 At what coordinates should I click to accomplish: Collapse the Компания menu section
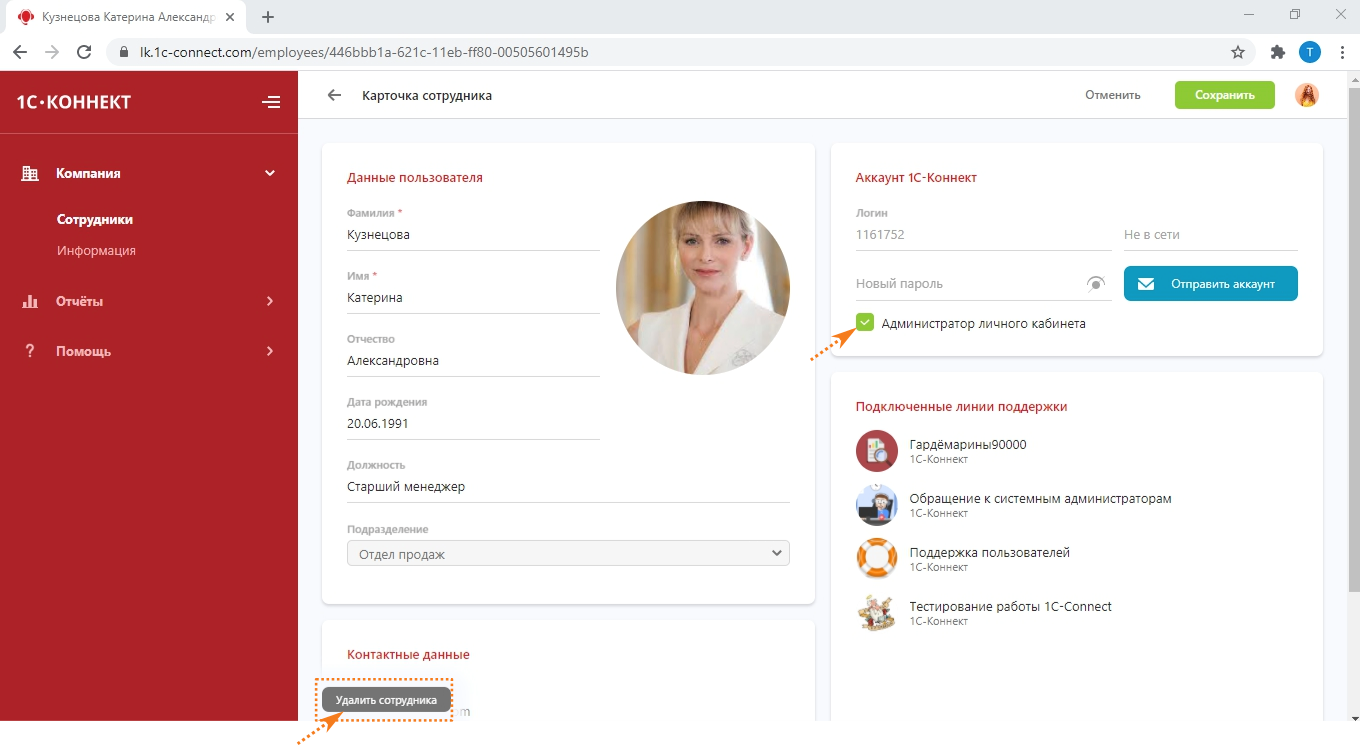pyautogui.click(x=148, y=173)
